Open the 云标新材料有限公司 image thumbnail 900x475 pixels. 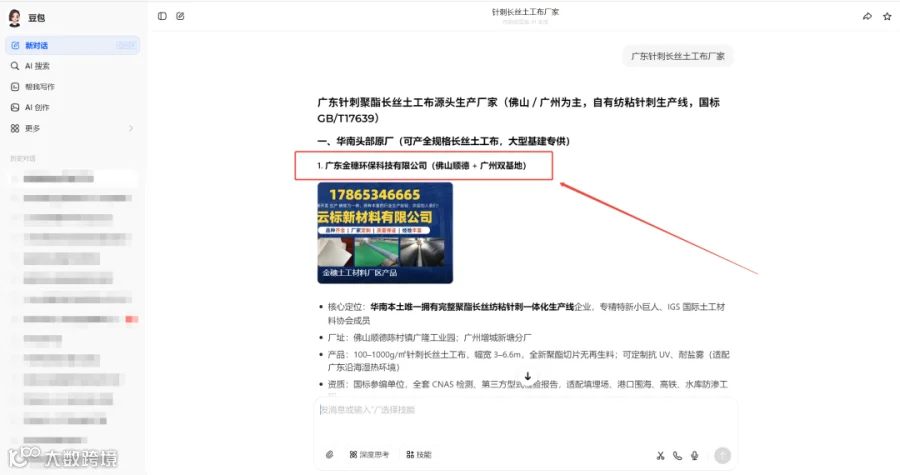pyautogui.click(x=385, y=233)
